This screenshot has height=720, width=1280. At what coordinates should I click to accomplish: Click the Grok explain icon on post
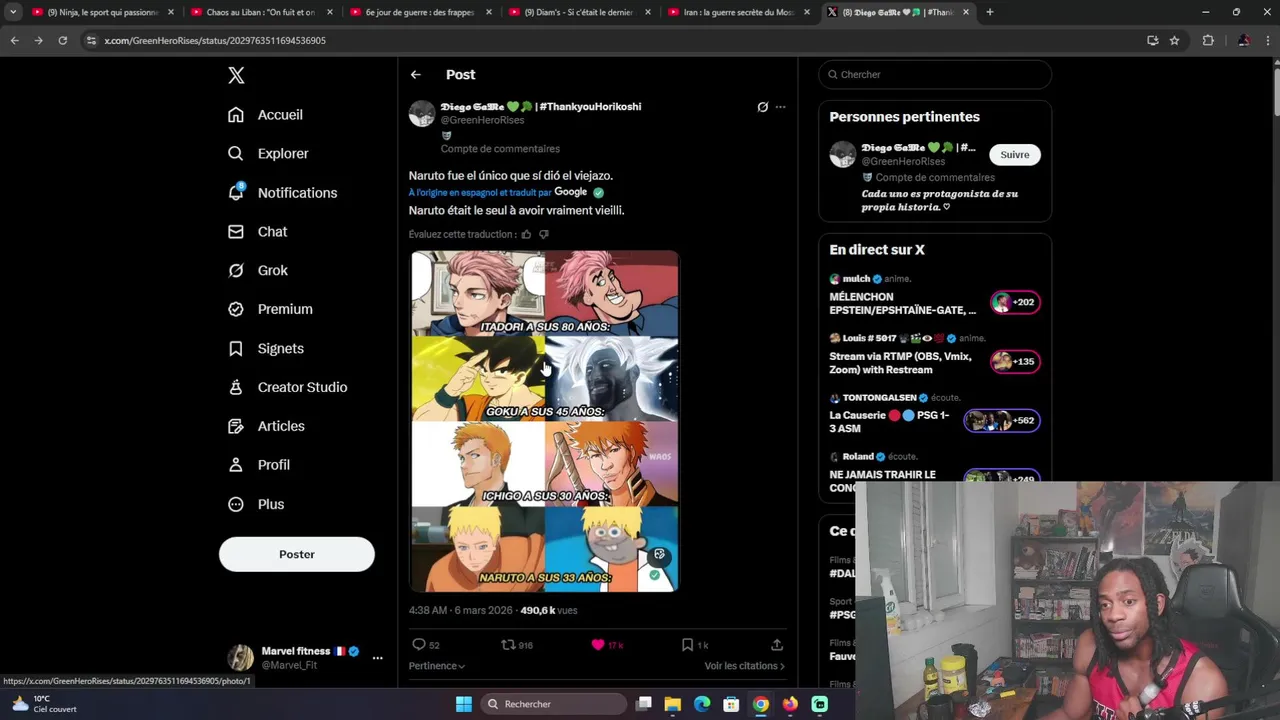click(x=762, y=107)
